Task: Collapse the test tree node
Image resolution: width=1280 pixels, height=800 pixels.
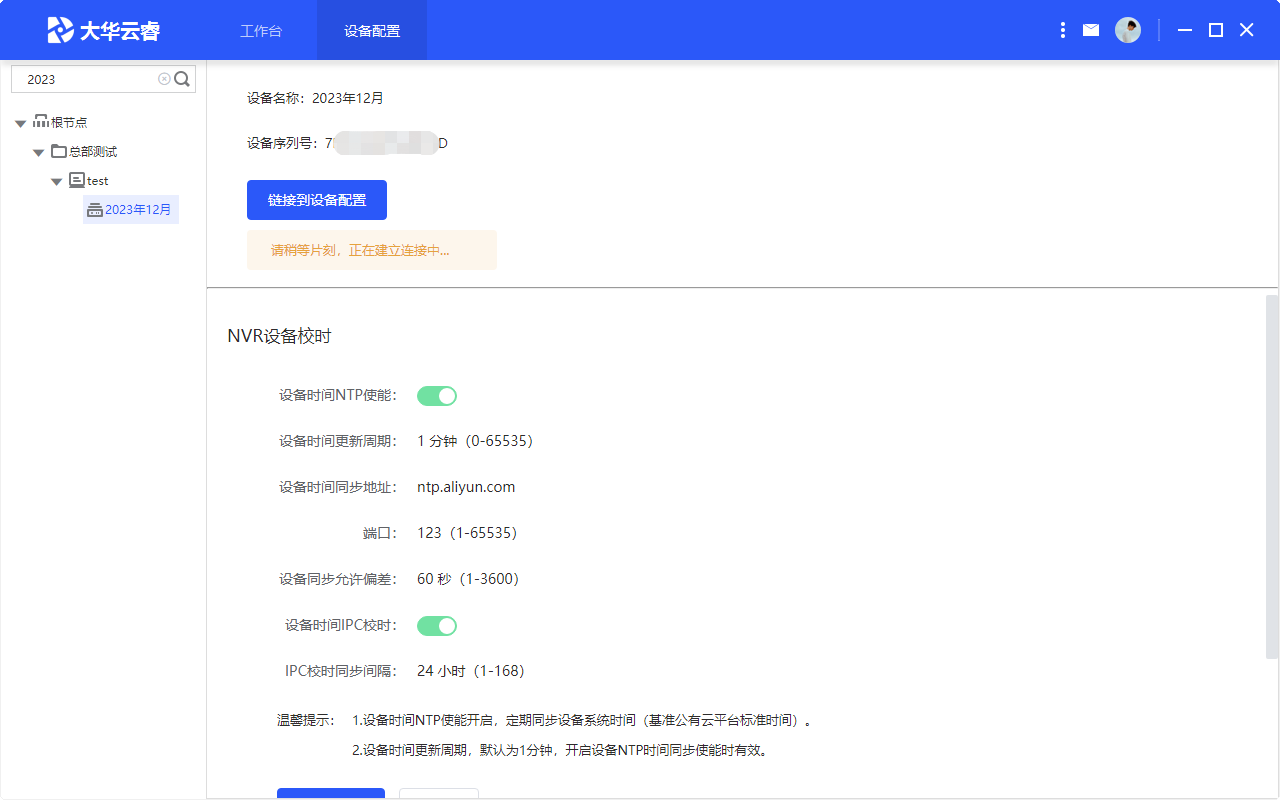Action: (x=57, y=182)
